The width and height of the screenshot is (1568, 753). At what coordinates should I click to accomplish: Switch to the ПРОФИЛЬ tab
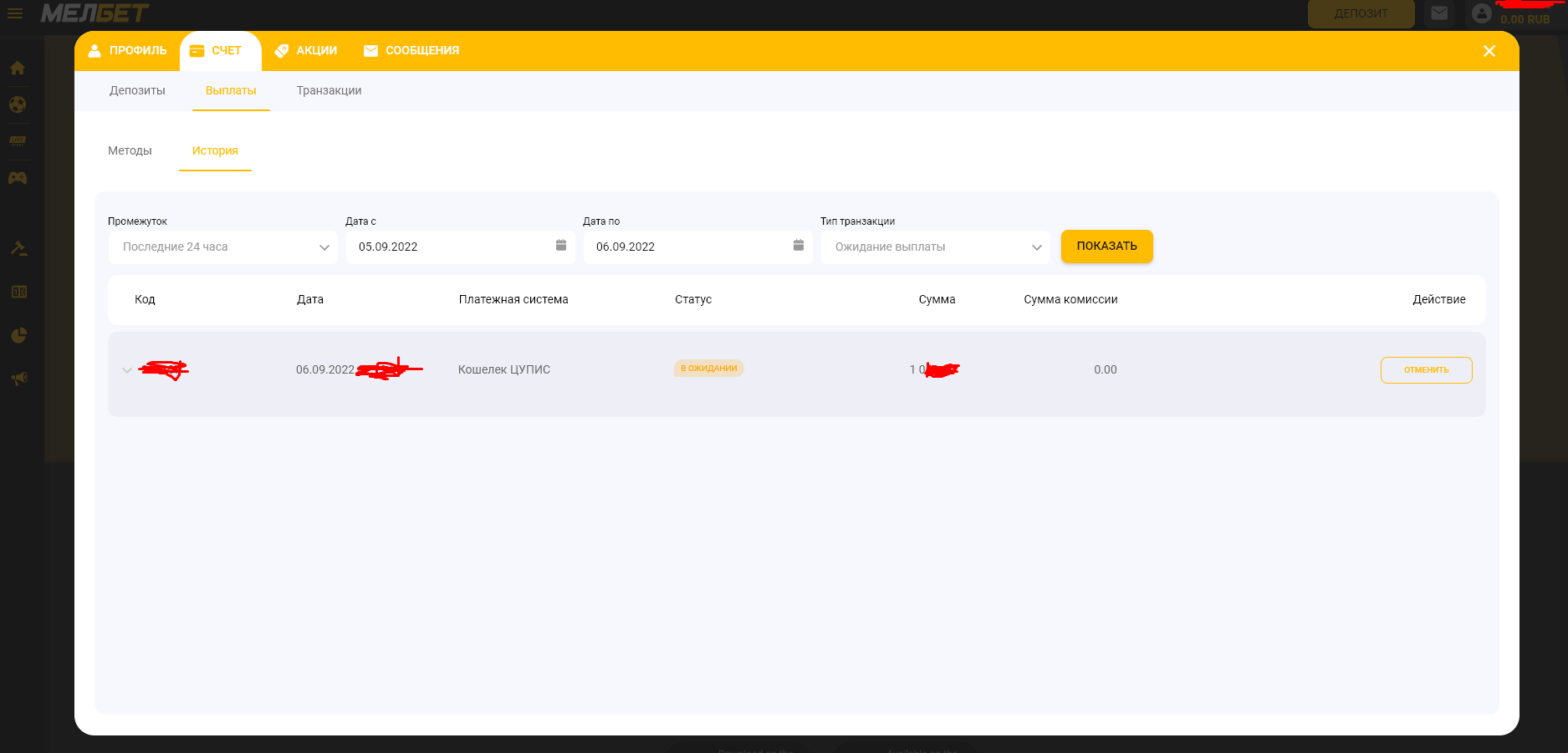pos(128,51)
